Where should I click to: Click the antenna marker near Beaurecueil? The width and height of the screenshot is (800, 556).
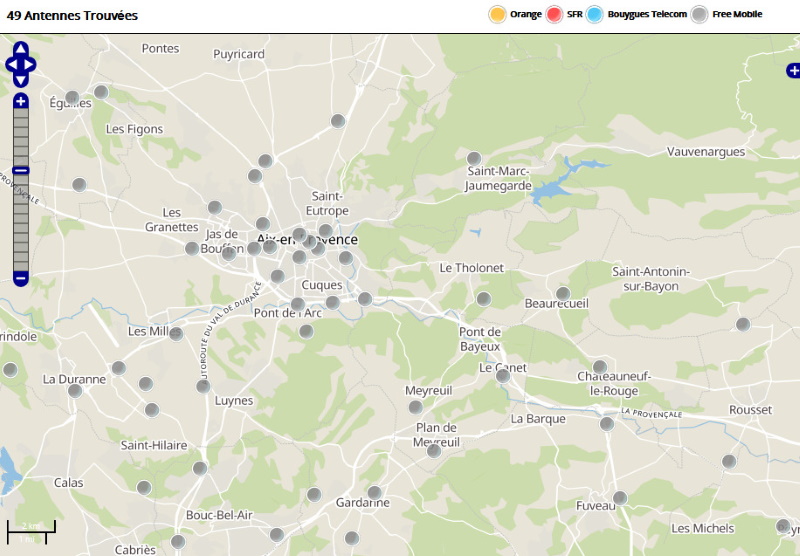pos(563,294)
